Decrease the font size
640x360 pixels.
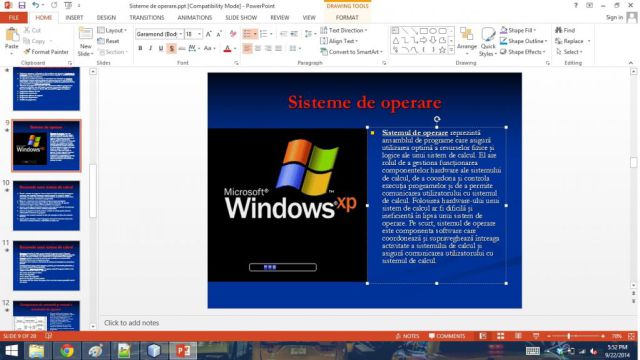point(219,34)
